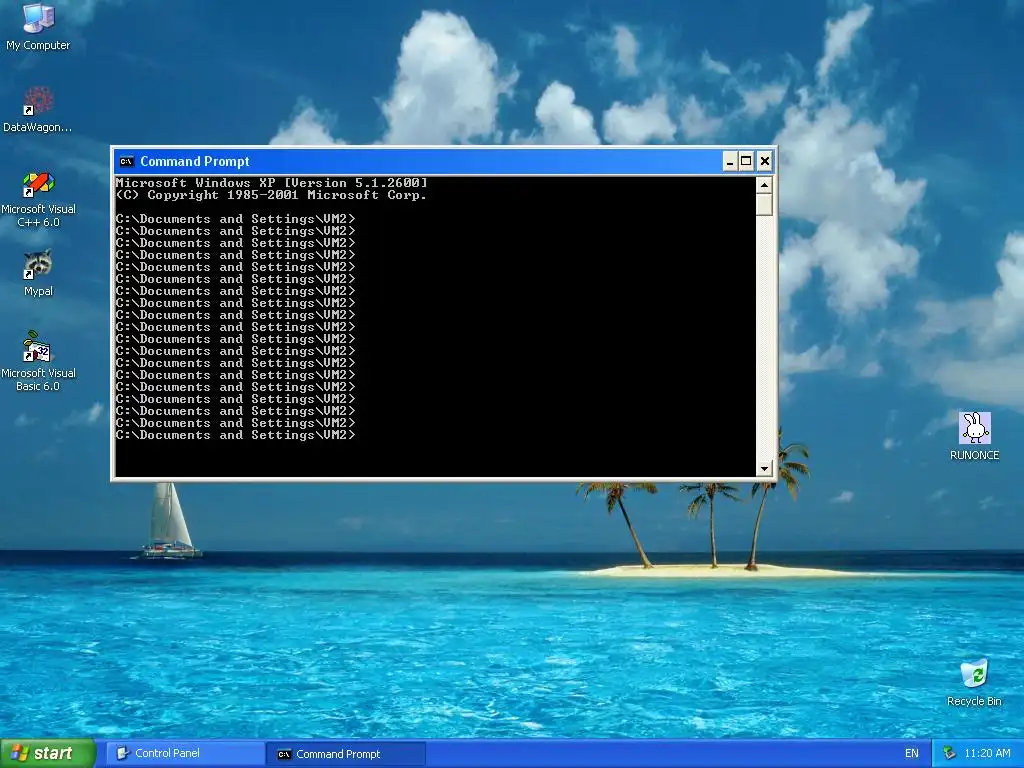Click the EN language indicator
The image size is (1024, 768).
pyautogui.click(x=912, y=754)
